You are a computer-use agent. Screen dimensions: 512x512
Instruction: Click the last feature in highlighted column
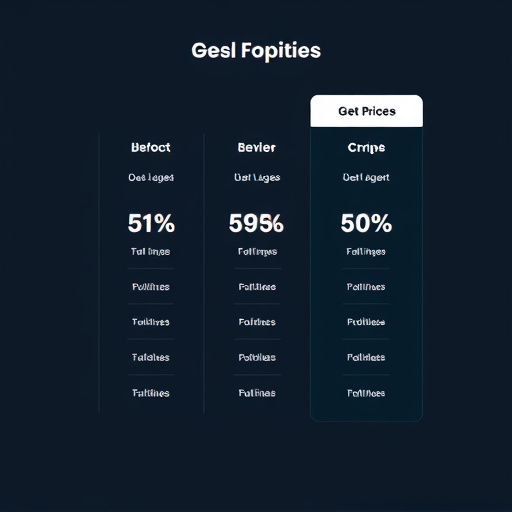click(x=366, y=393)
